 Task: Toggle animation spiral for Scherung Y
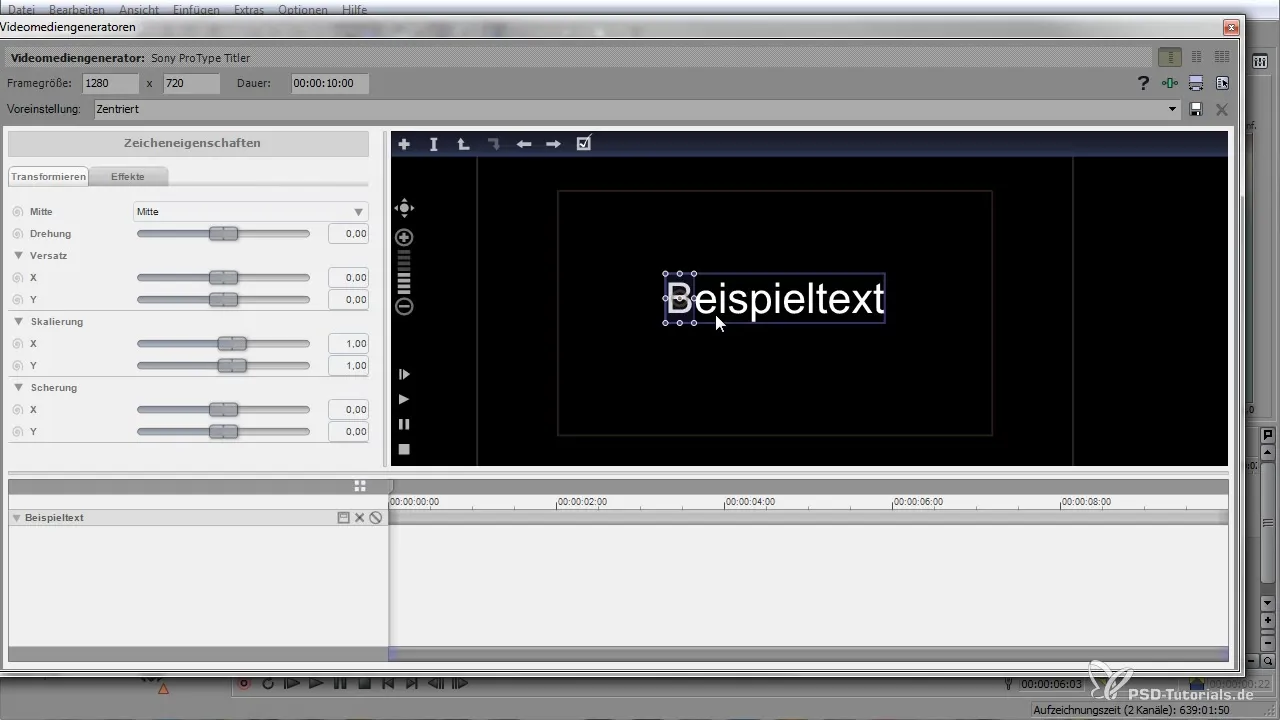17,432
